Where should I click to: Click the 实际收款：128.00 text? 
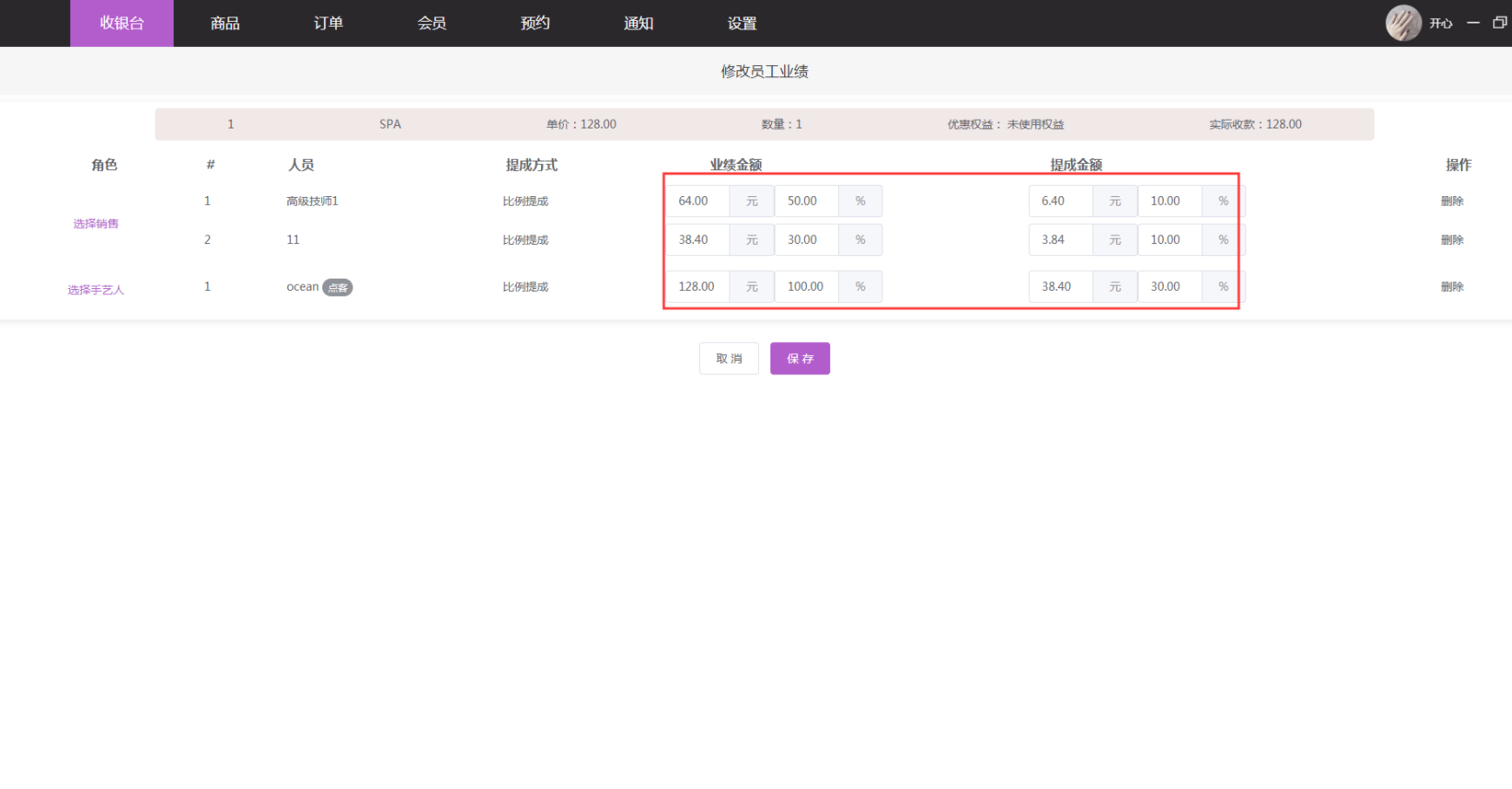click(1255, 124)
